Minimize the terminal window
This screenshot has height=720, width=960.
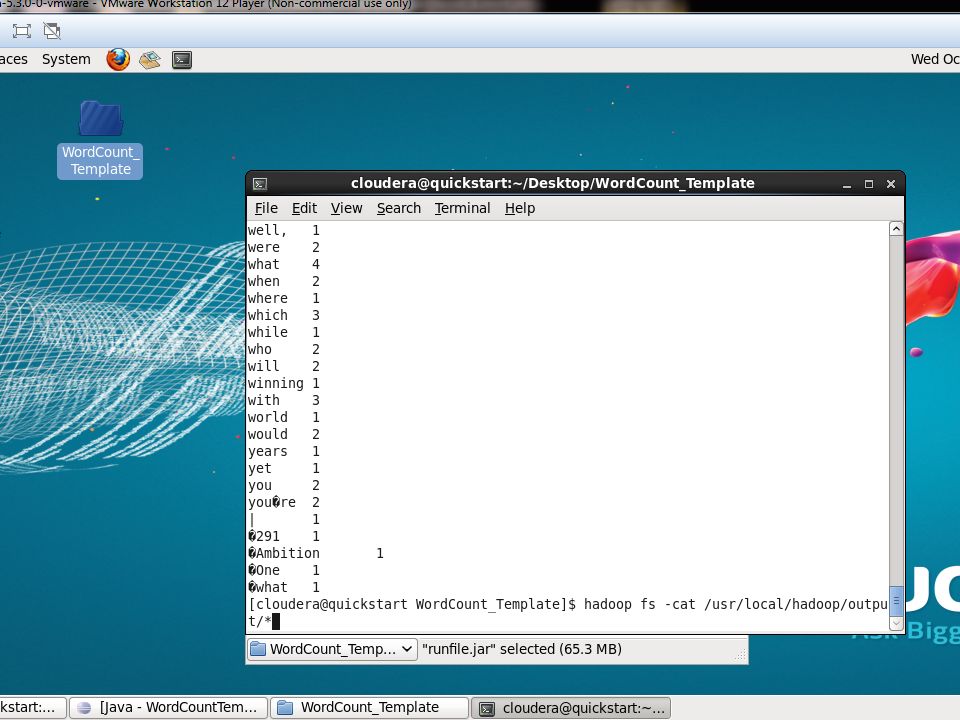[x=847, y=184]
